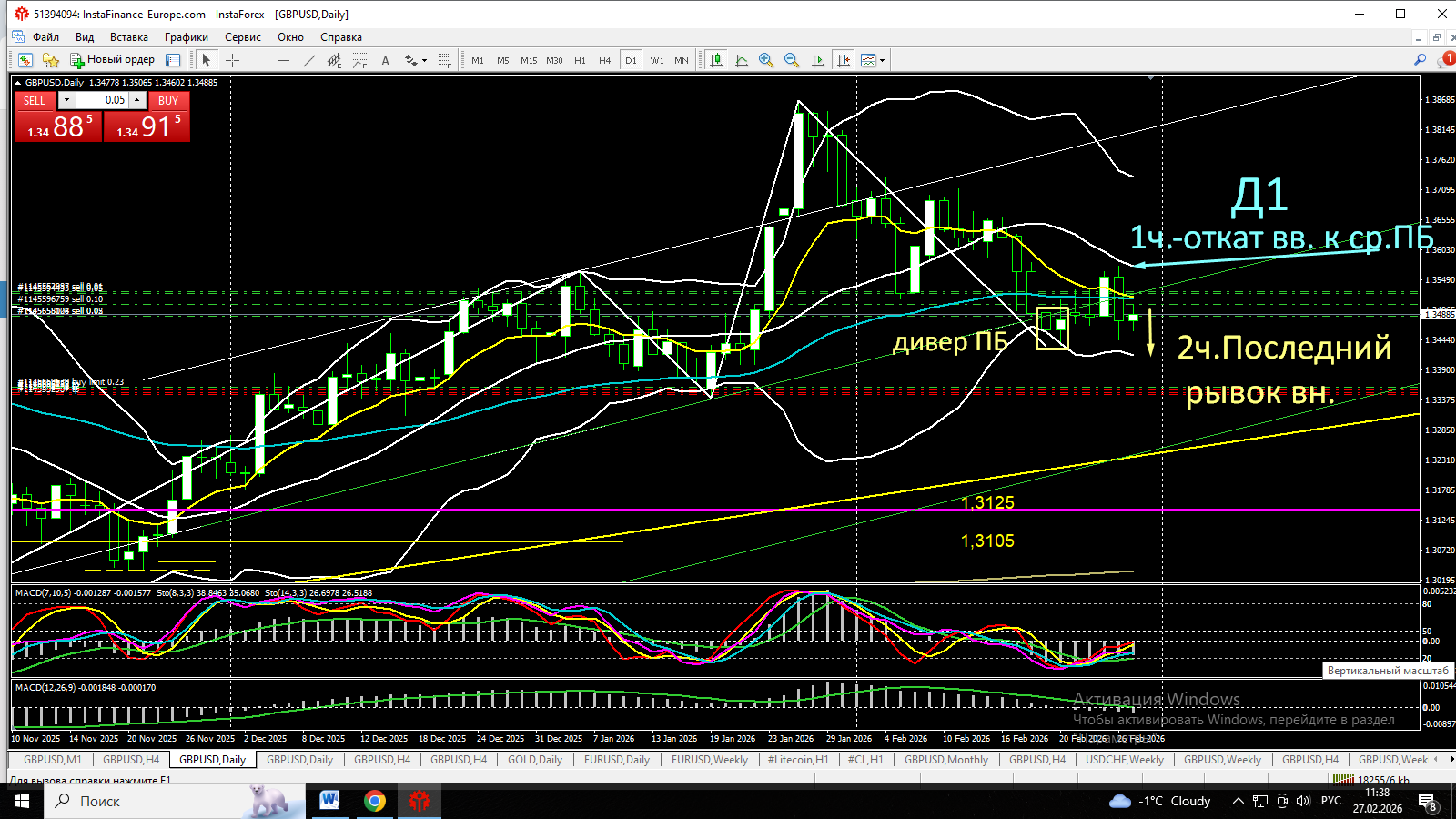The image size is (1456, 819).
Task: Collapse the one-click trading panel triangle
Action: pyautogui.click(x=18, y=83)
